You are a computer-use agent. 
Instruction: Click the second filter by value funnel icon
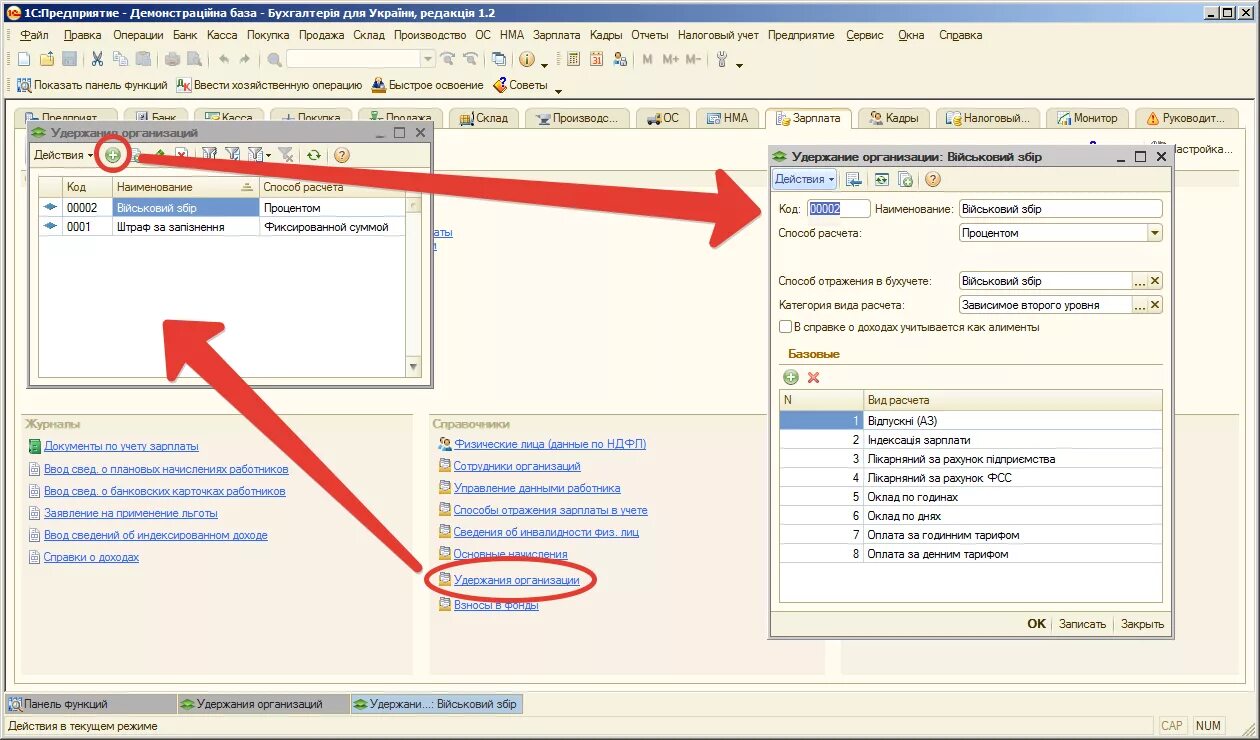232,155
